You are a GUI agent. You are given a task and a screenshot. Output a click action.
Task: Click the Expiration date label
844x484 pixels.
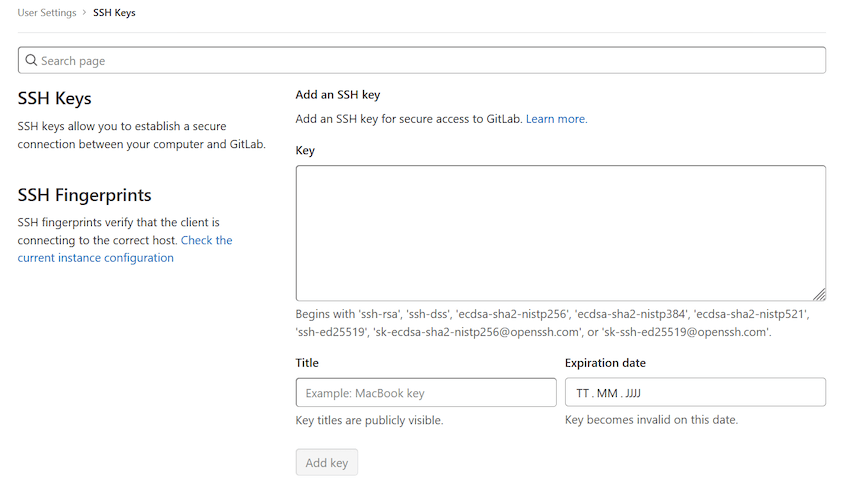[605, 363]
